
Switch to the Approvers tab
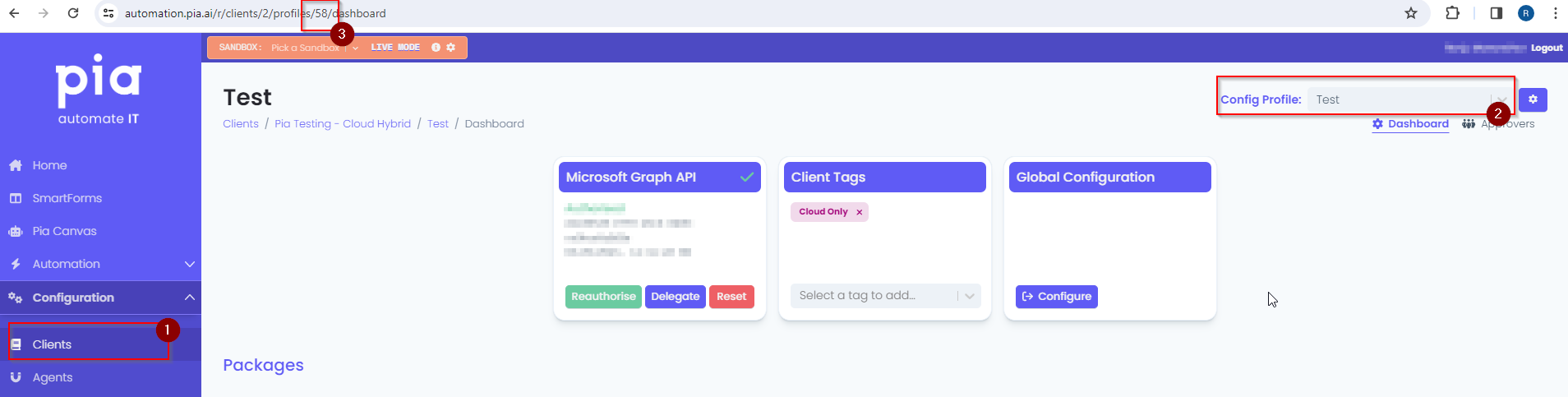tap(1499, 124)
